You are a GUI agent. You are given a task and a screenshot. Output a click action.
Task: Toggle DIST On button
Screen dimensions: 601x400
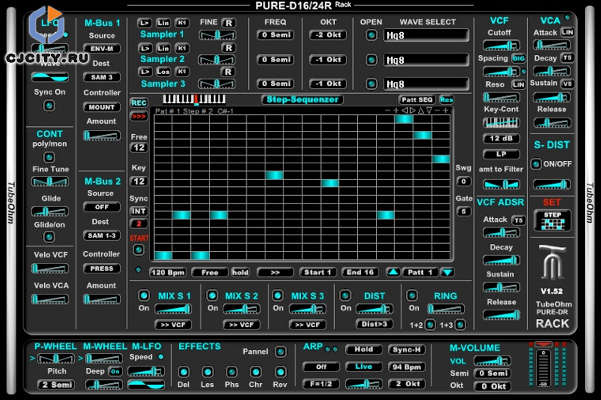tap(345, 295)
